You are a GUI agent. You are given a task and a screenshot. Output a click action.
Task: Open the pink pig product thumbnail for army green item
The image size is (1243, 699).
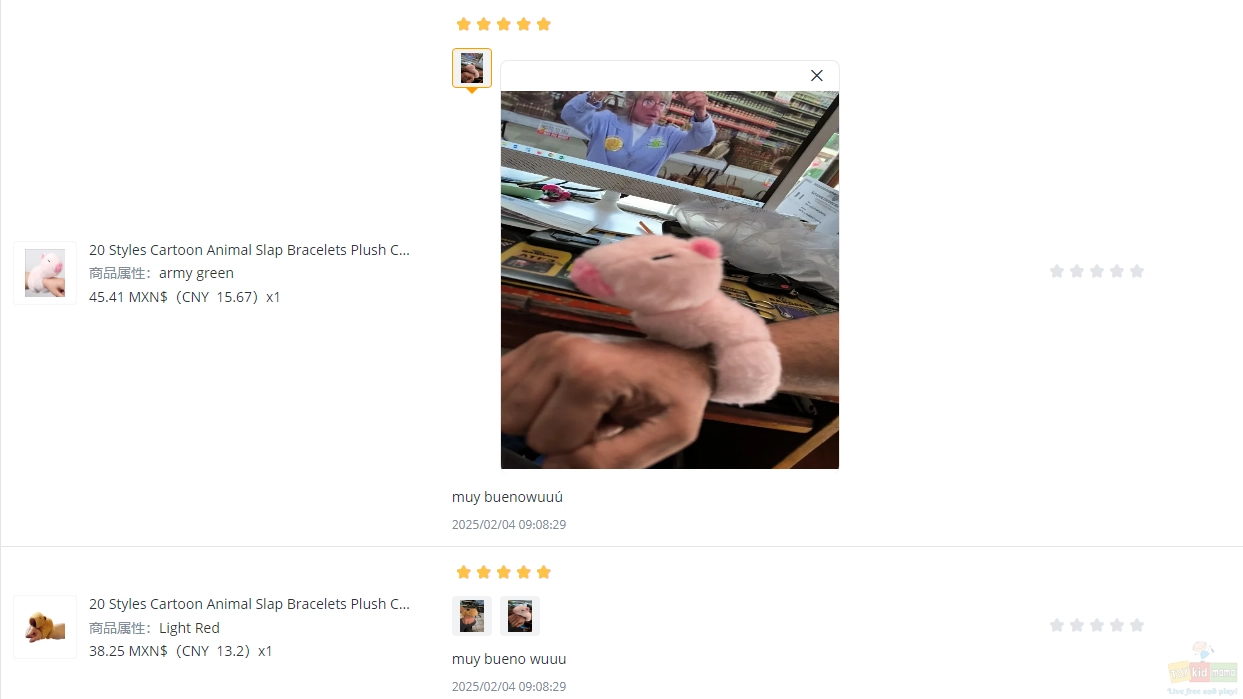[x=45, y=273]
